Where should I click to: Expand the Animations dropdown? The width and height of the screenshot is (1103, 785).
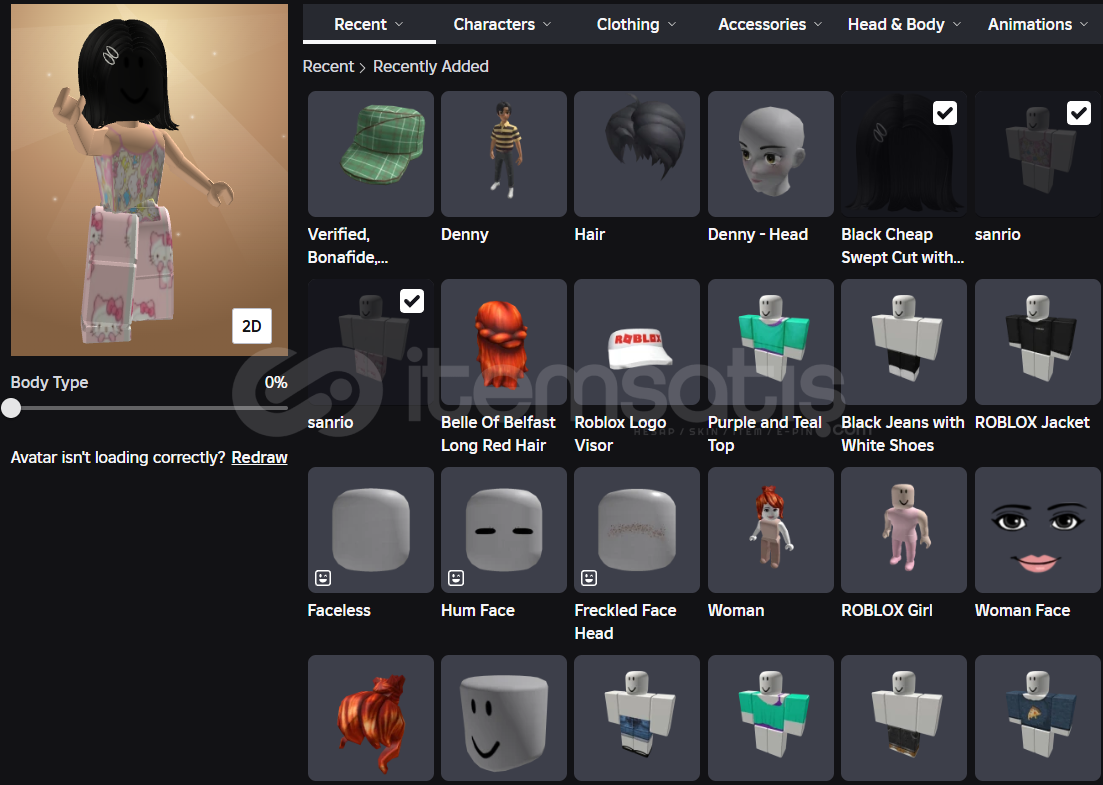[x=1037, y=24]
